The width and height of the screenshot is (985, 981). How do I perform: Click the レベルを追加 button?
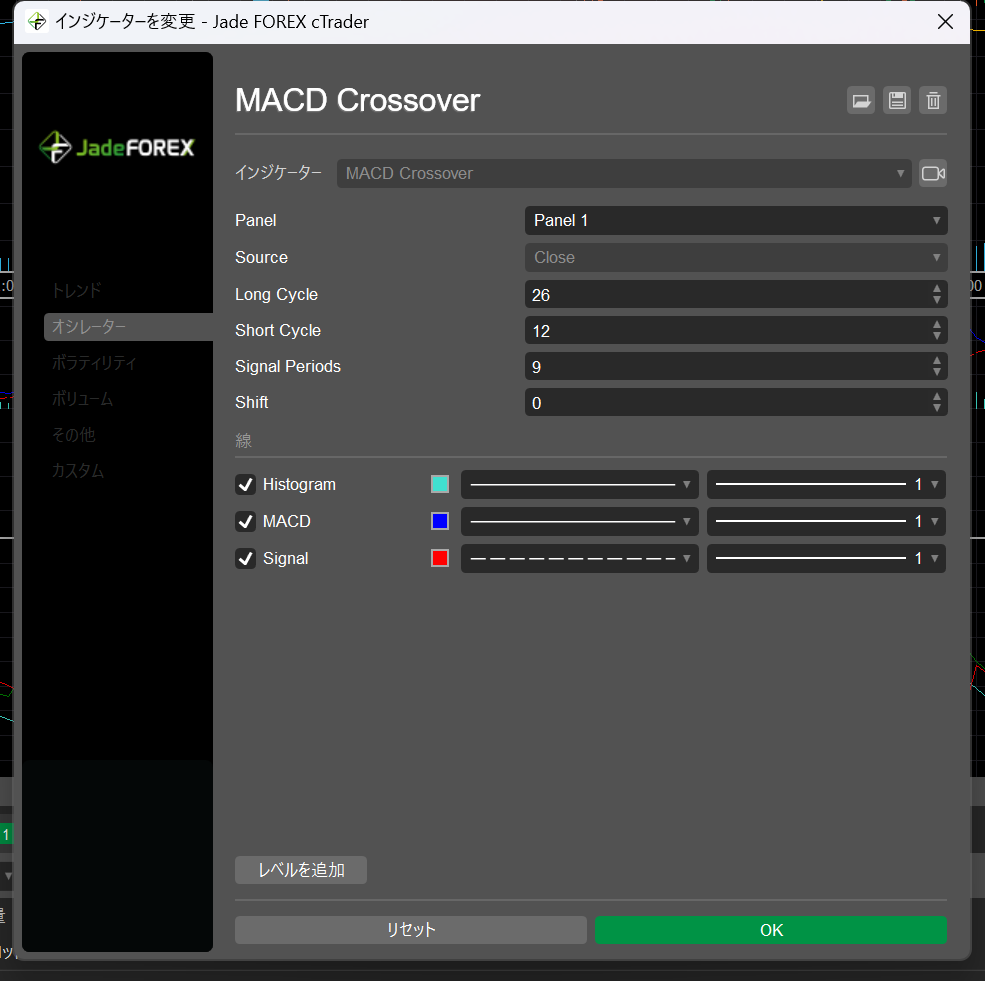click(x=301, y=870)
